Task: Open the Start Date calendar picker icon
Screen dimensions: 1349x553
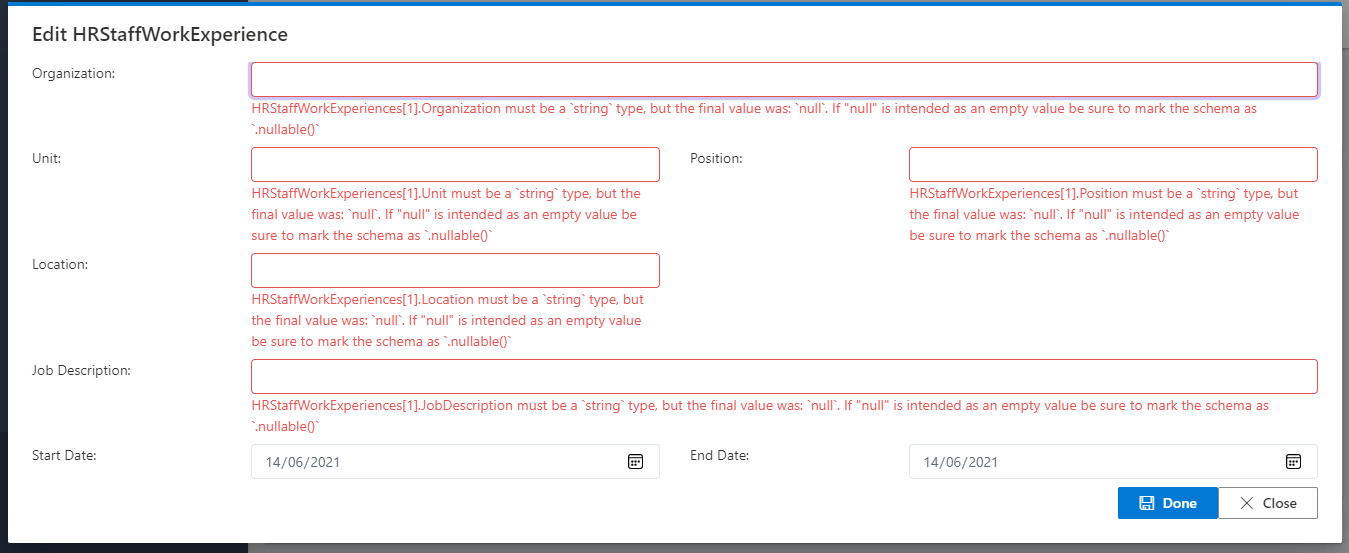Action: (x=634, y=461)
